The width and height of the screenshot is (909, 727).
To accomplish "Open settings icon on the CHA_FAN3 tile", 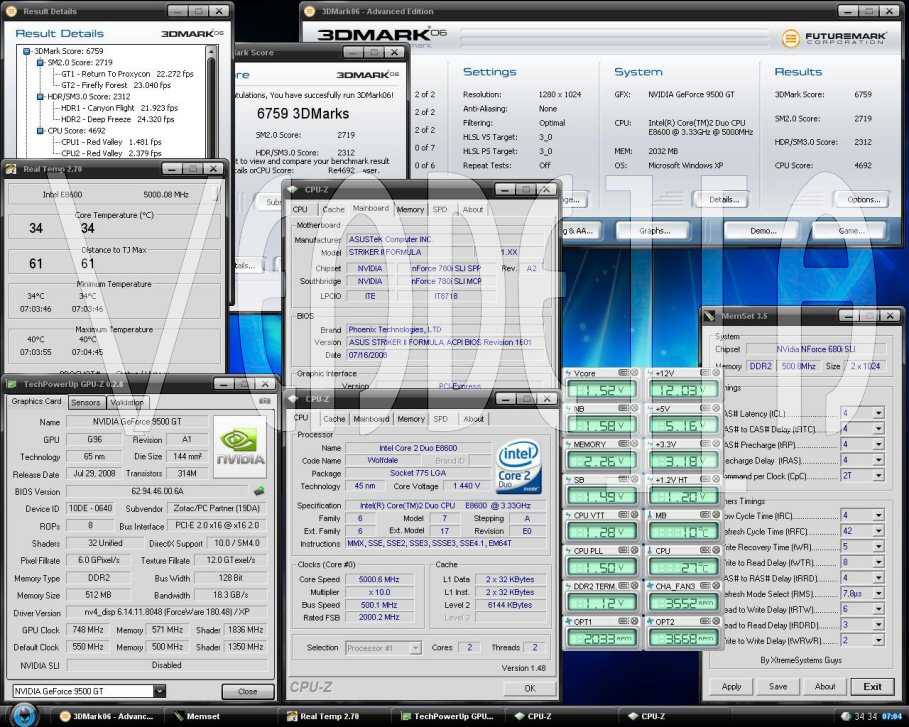I will pos(705,586).
